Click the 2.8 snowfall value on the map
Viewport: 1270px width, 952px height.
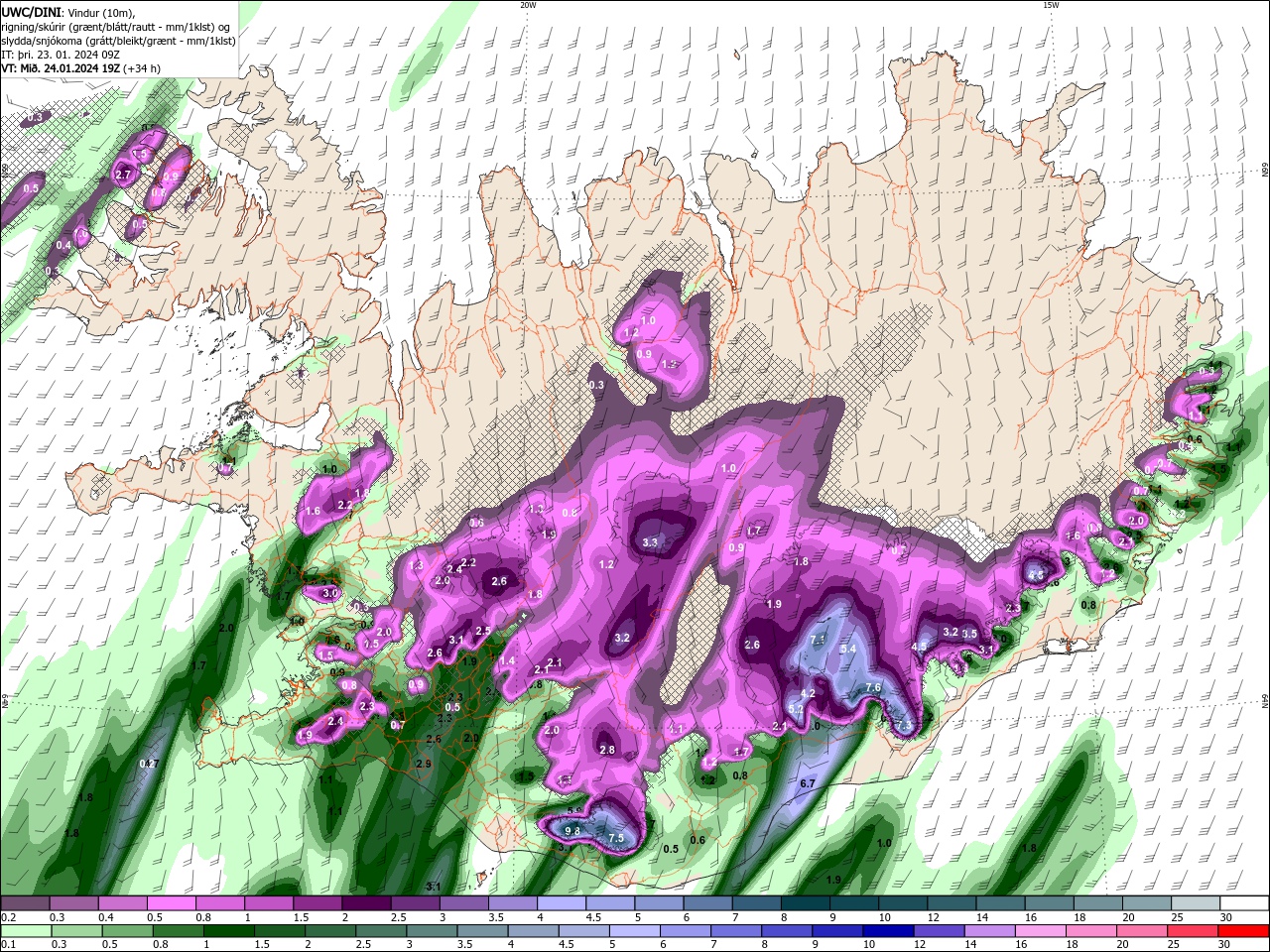[x=607, y=750]
